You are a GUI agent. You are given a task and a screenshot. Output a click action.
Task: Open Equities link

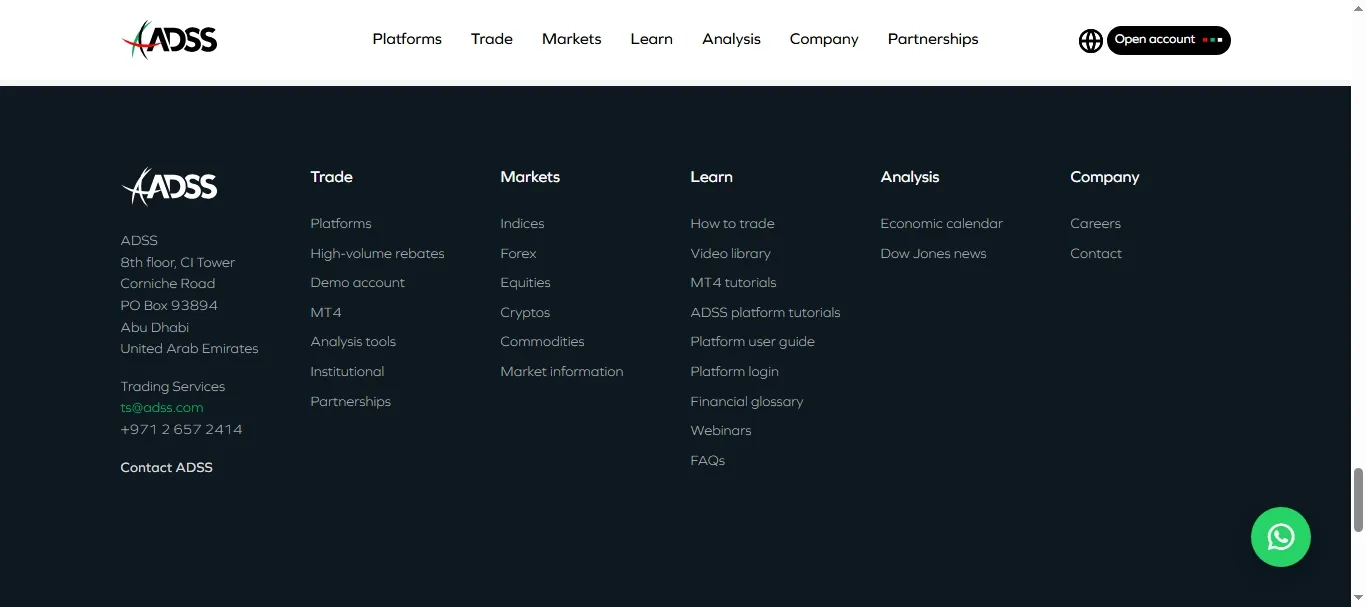click(525, 283)
